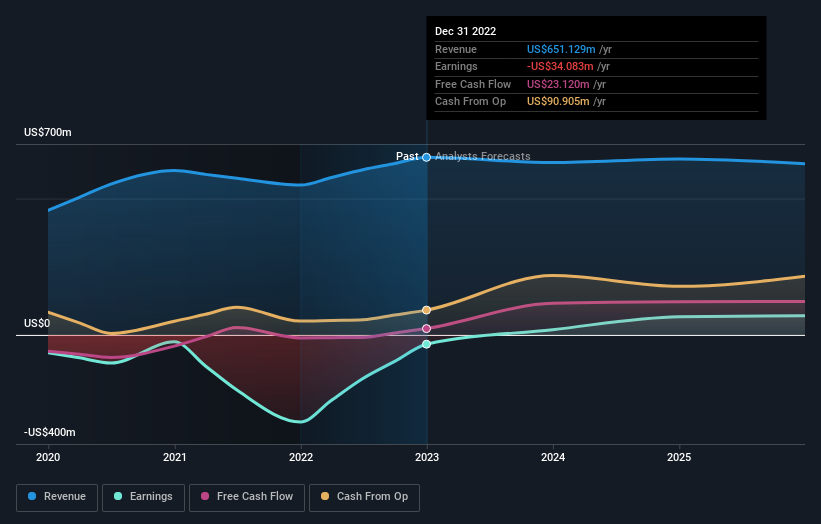
Task: Click the Earnings row label in tooltip
Action: pos(456,66)
